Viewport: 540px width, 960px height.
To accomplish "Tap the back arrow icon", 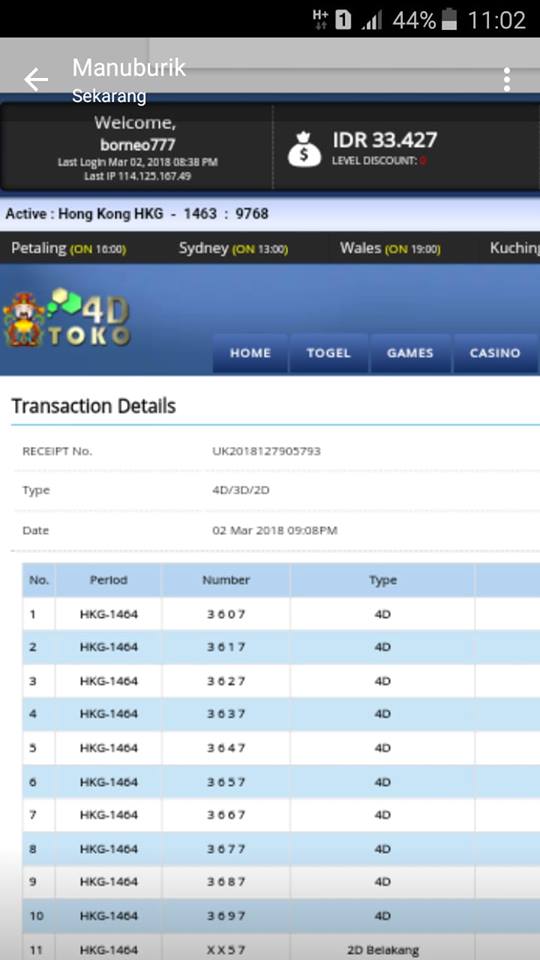I will coord(36,80).
